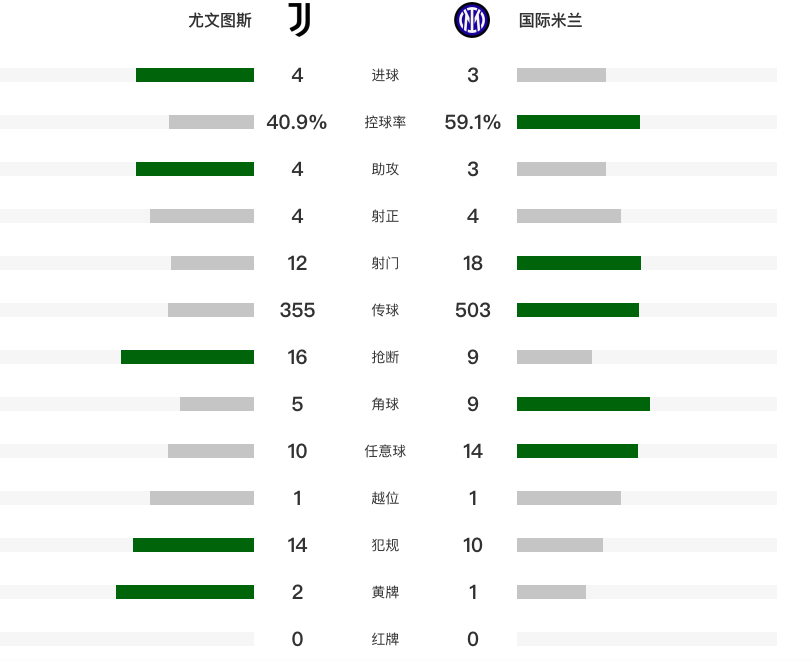Click Inter's 503 passes value
The width and height of the screenshot is (812, 662).
point(473,310)
